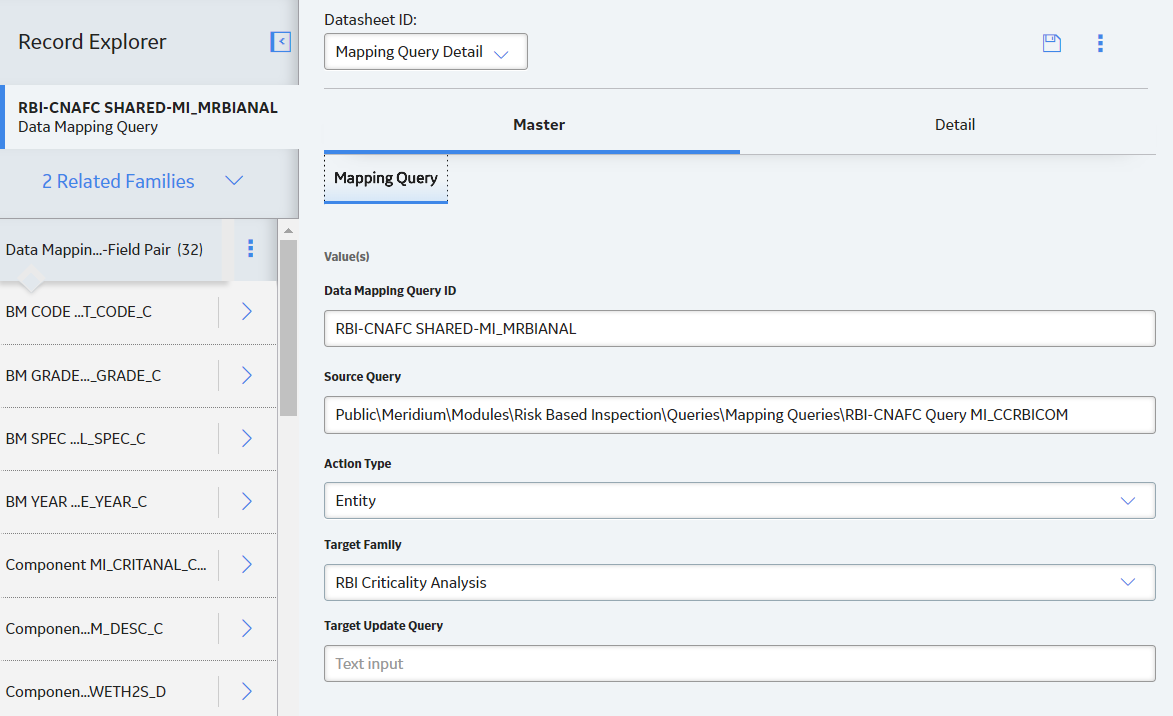Image resolution: width=1173 pixels, height=716 pixels.
Task: Open Component MI_CRITANAL_C arrow
Action: [247, 564]
